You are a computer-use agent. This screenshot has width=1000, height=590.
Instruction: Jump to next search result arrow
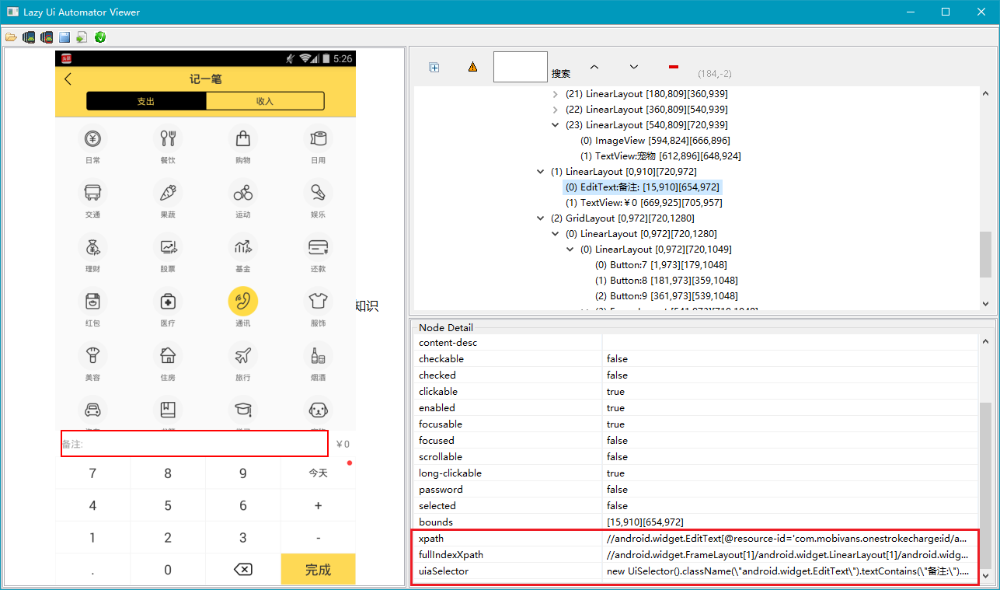coord(633,67)
